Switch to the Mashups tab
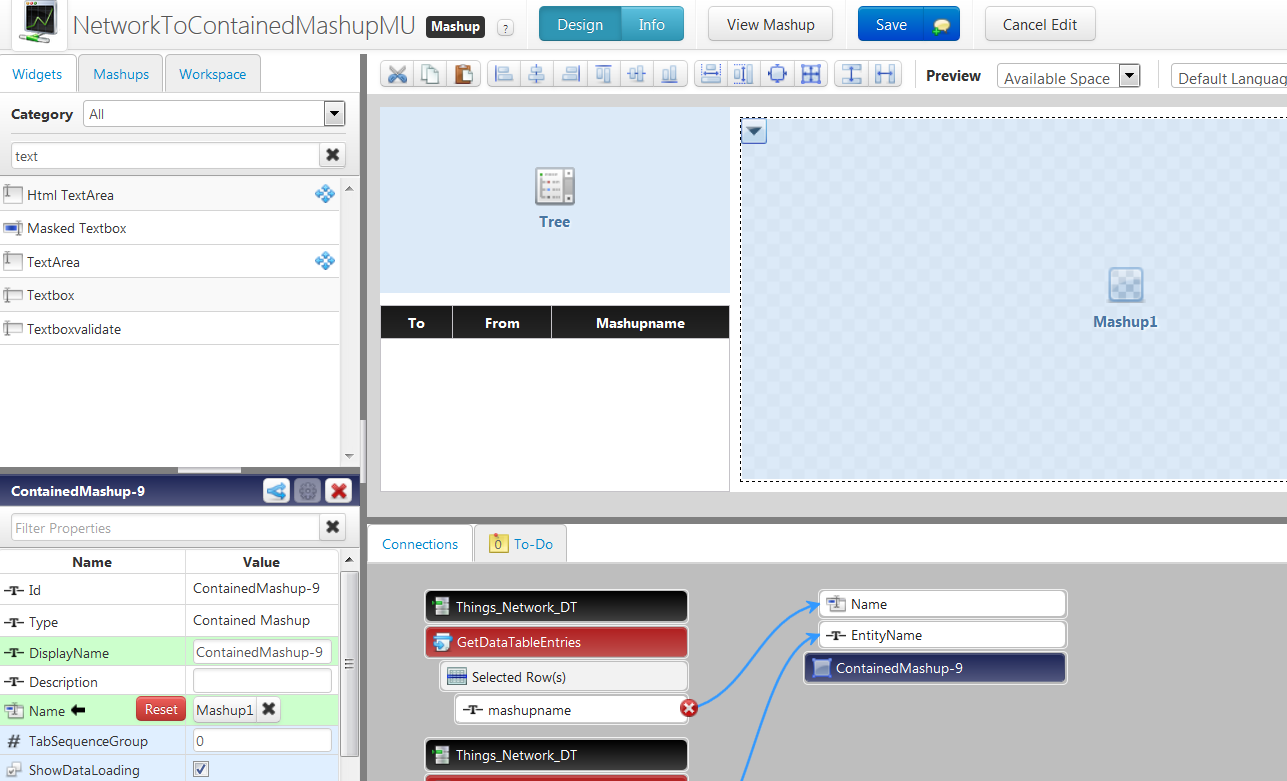This screenshot has height=781, width=1287. click(121, 74)
